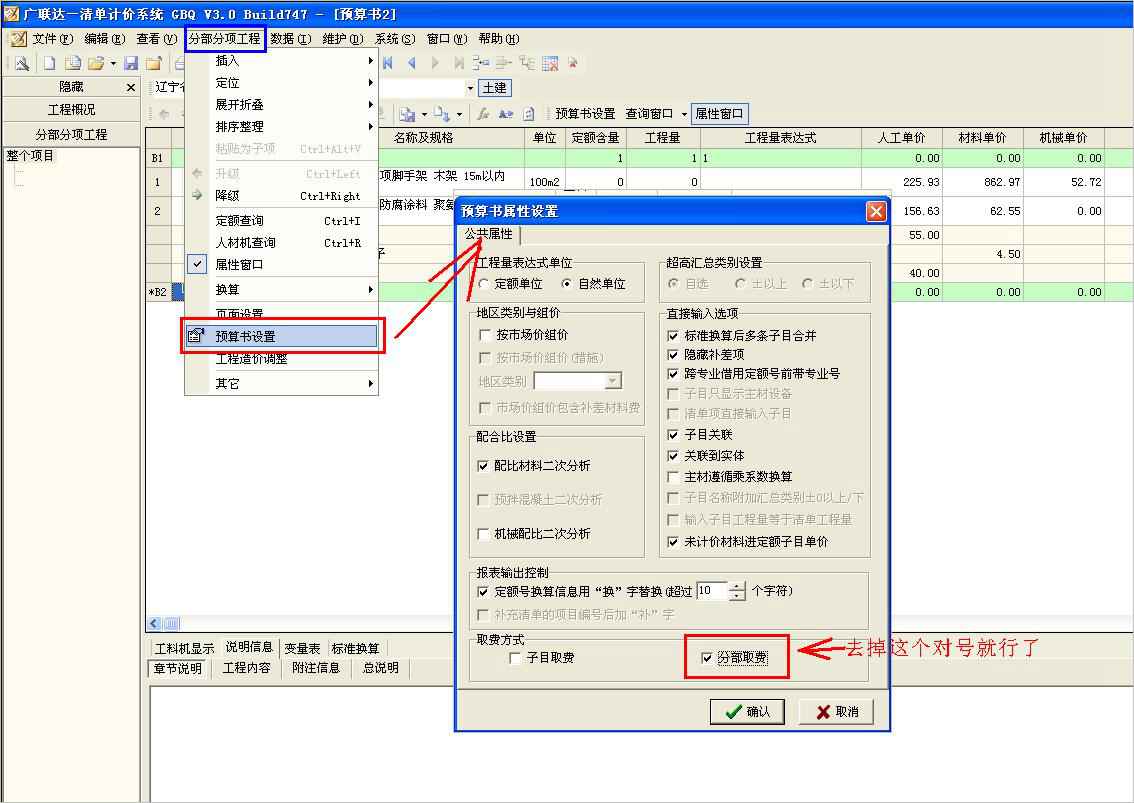Click the 土建 toolbar button
Screen dimensions: 1134x803
click(x=495, y=88)
